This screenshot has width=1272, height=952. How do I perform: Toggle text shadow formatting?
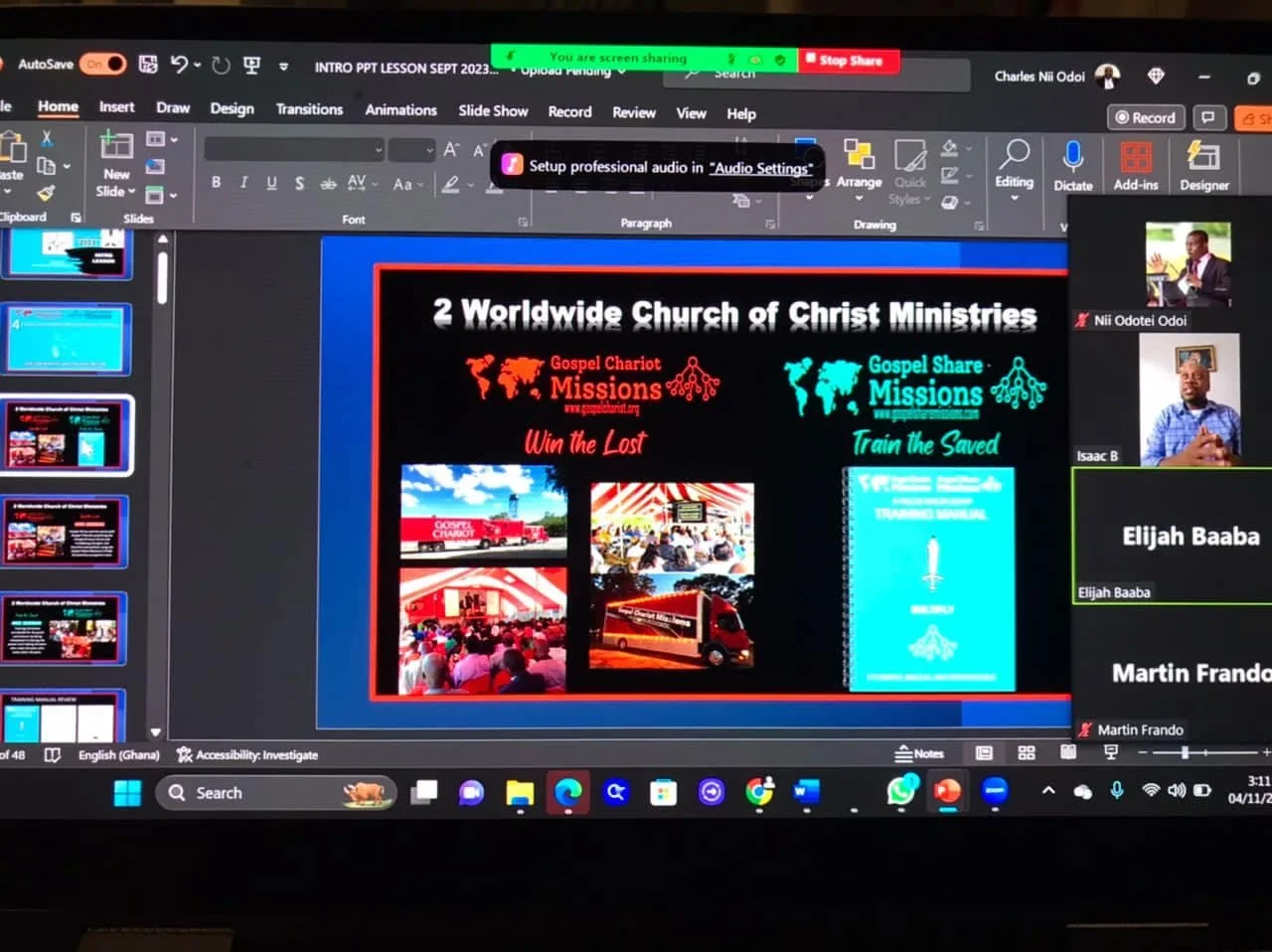pyautogui.click(x=299, y=183)
